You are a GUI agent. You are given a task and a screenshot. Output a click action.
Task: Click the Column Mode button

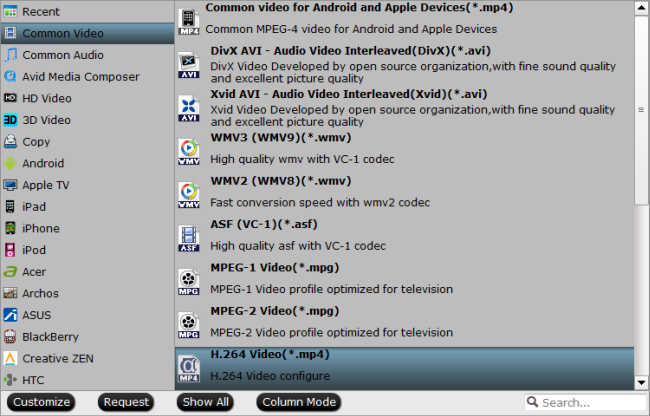click(x=299, y=402)
